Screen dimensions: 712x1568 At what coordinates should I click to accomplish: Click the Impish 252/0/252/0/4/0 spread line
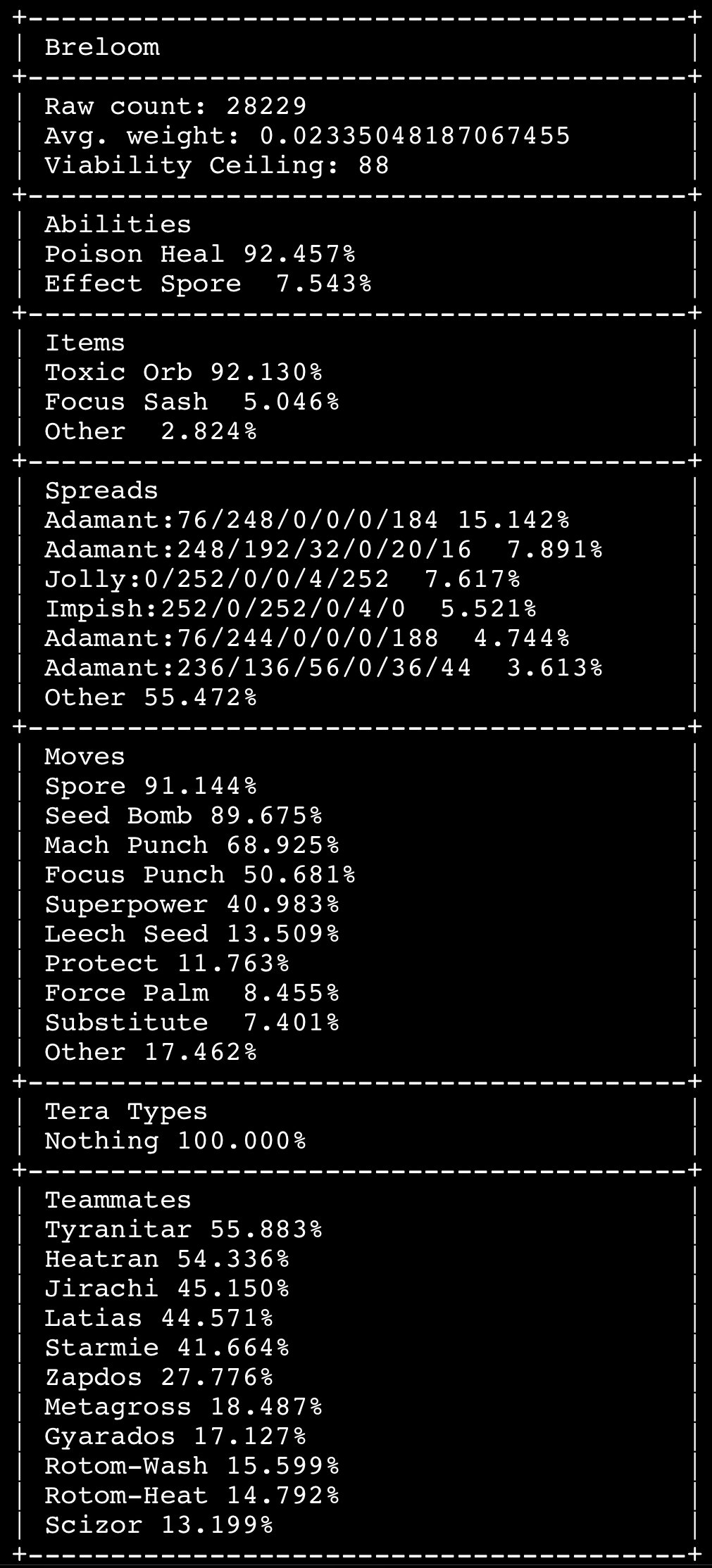coord(290,609)
